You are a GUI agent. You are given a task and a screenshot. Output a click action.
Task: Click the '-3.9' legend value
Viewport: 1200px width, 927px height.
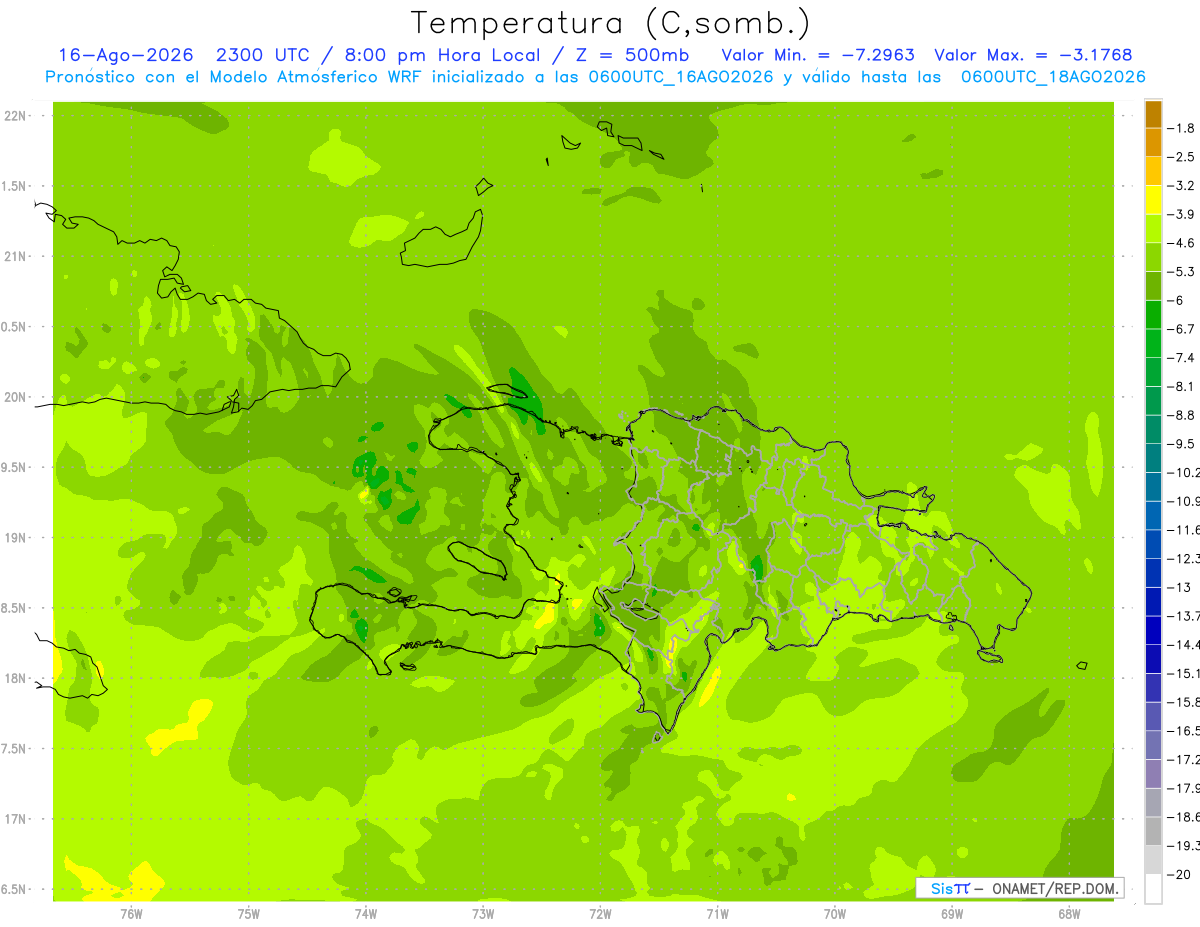click(1181, 214)
